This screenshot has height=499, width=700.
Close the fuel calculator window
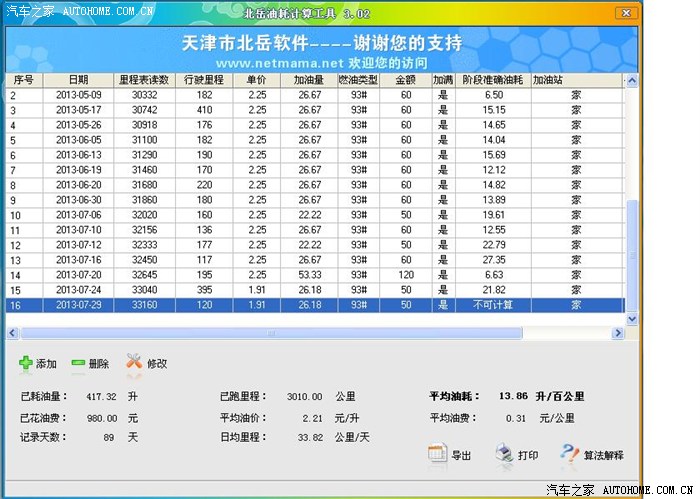627,11
